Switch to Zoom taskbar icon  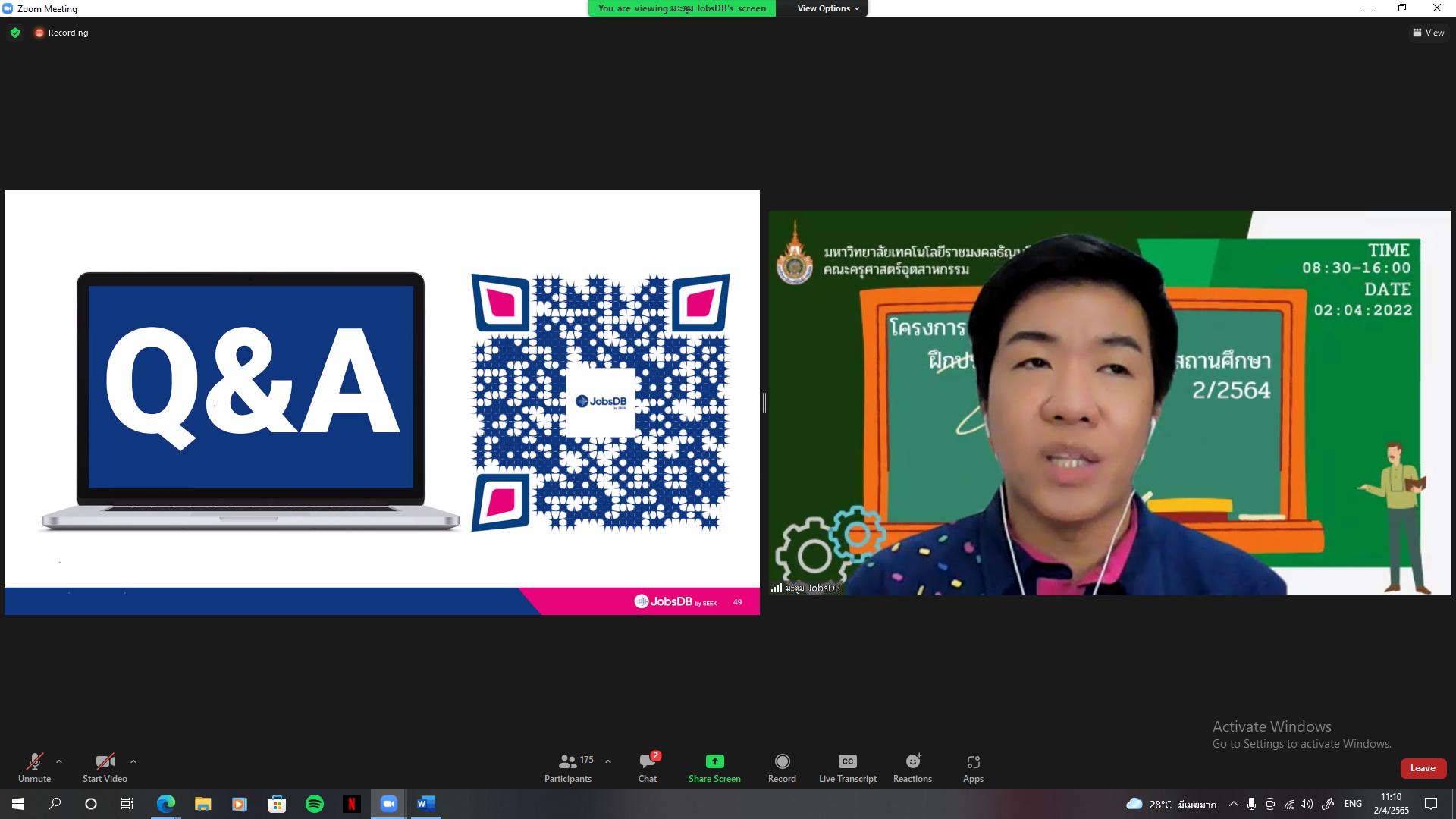pyautogui.click(x=388, y=804)
